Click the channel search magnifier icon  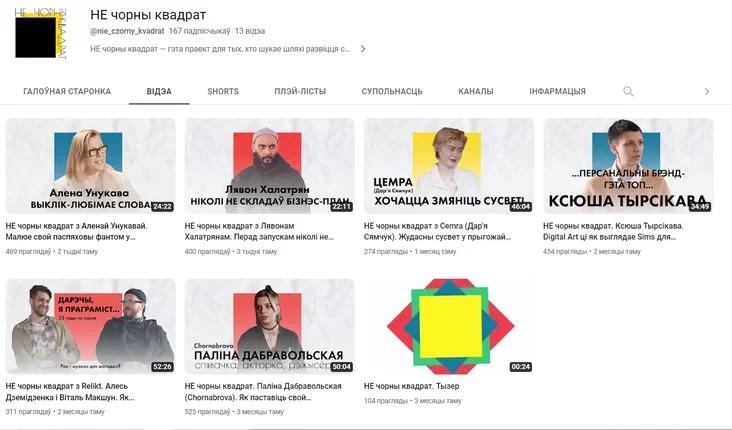[628, 91]
